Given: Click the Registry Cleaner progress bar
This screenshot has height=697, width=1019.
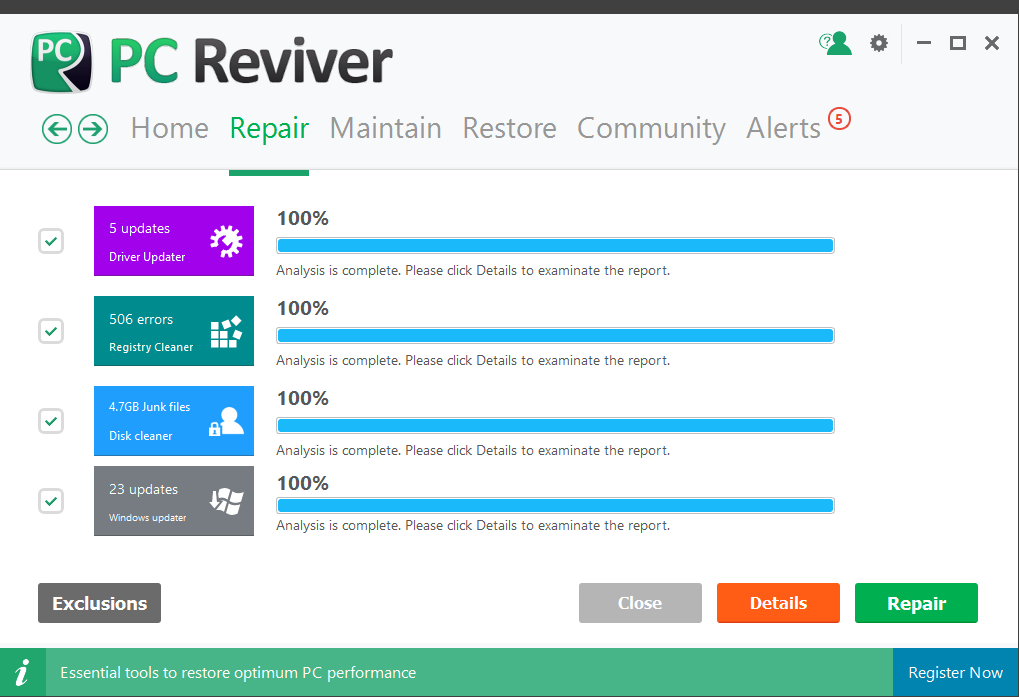Looking at the screenshot, I should (x=555, y=335).
